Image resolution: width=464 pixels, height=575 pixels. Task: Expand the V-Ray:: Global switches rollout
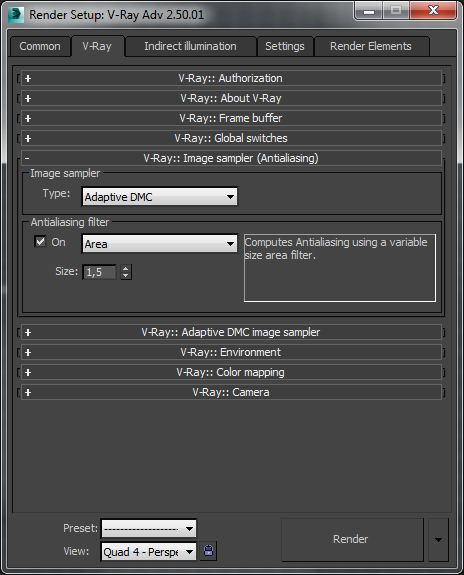pos(231,138)
